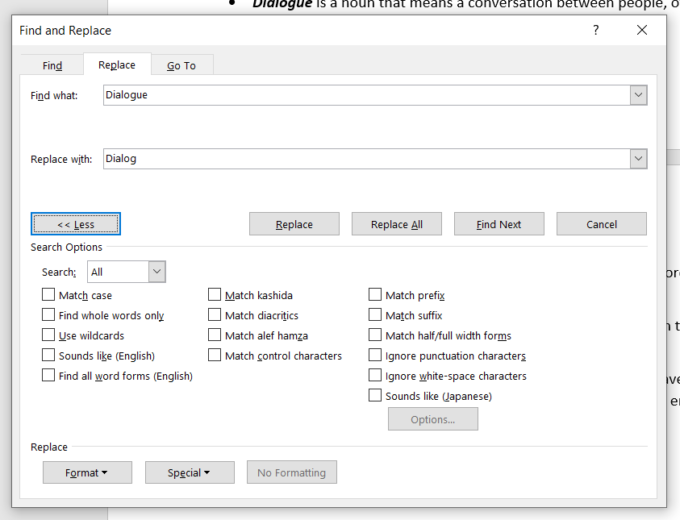
Task: Switch to the Find tab
Action: (52, 65)
